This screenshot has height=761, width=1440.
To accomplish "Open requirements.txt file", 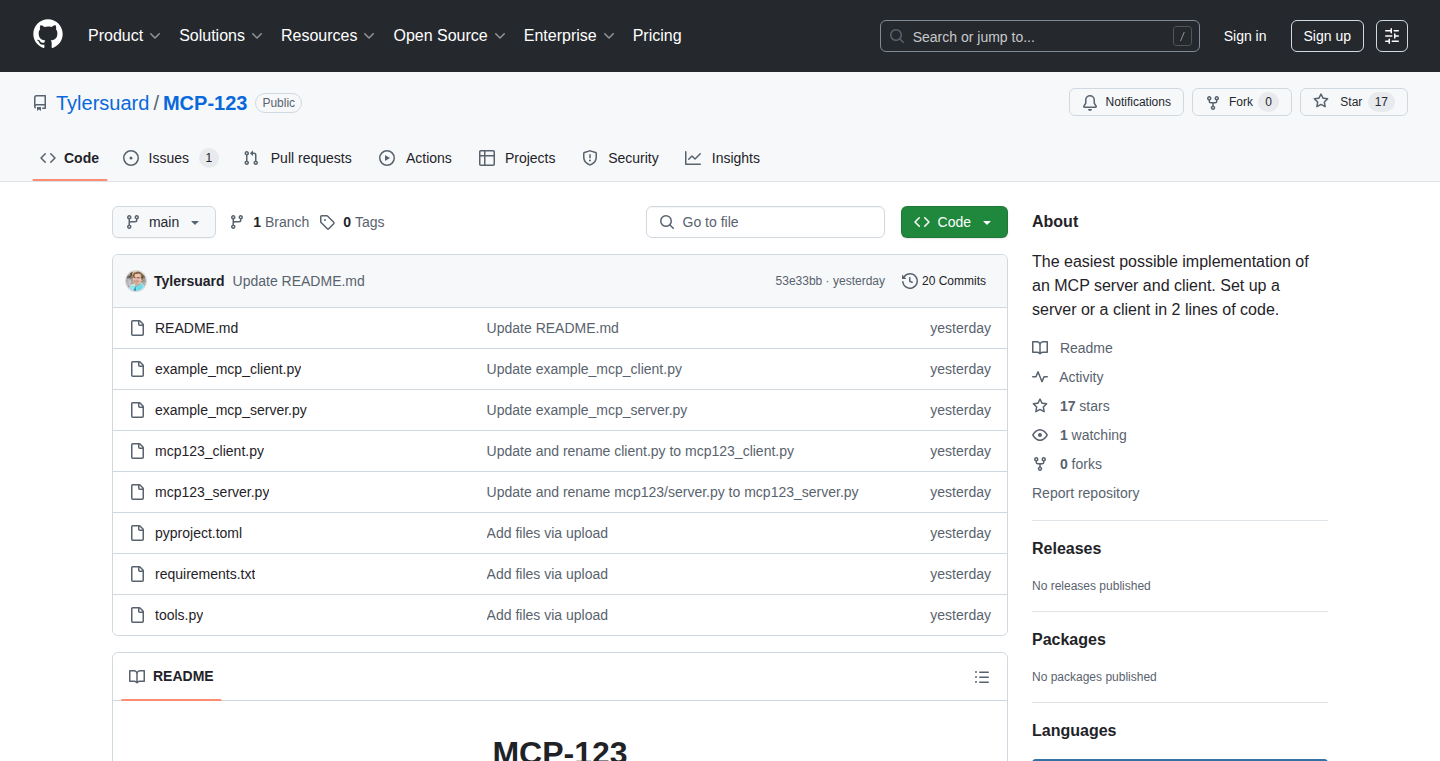I will coord(205,574).
